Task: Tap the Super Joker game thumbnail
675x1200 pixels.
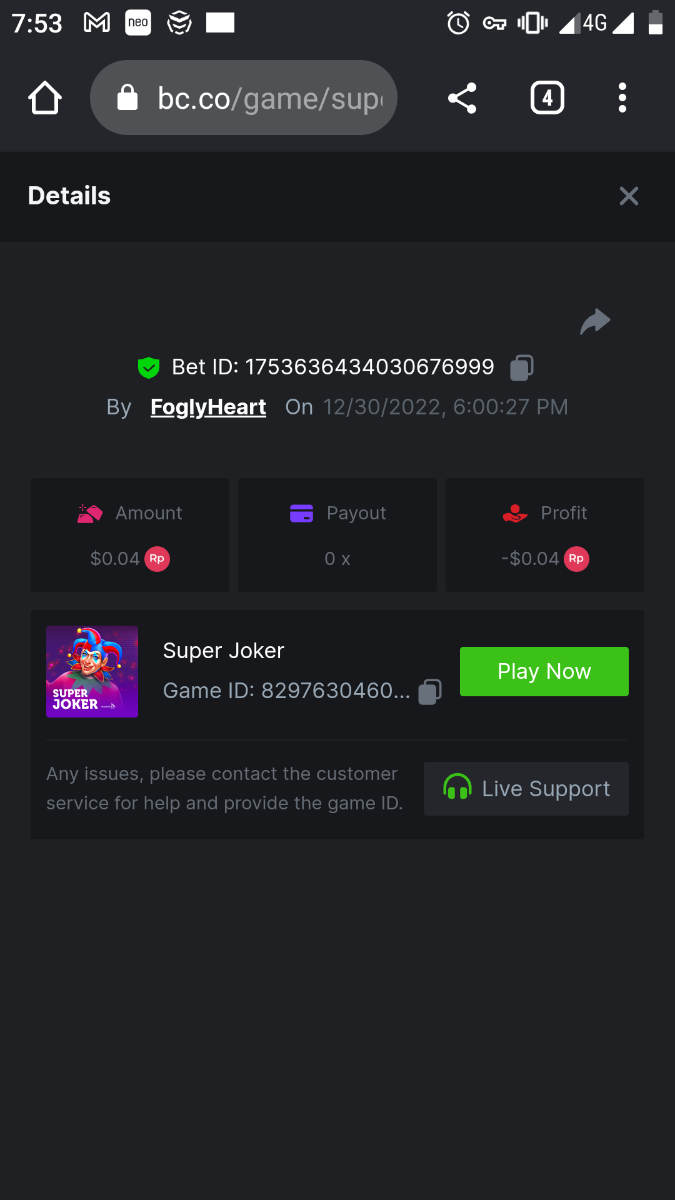Action: tap(92, 672)
